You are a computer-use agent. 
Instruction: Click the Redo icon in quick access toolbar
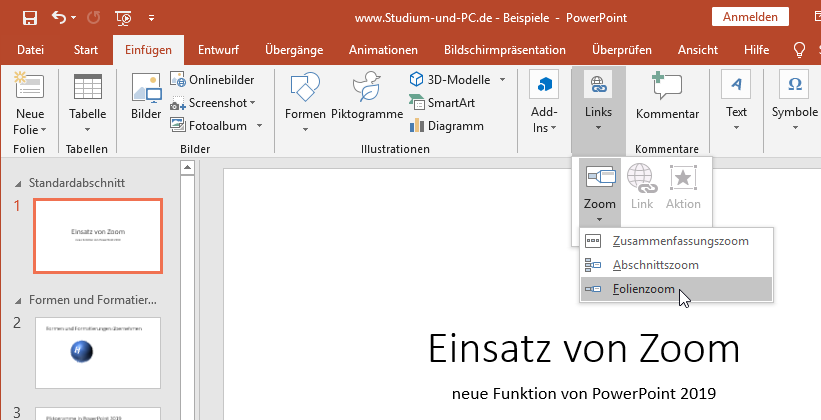[94, 18]
